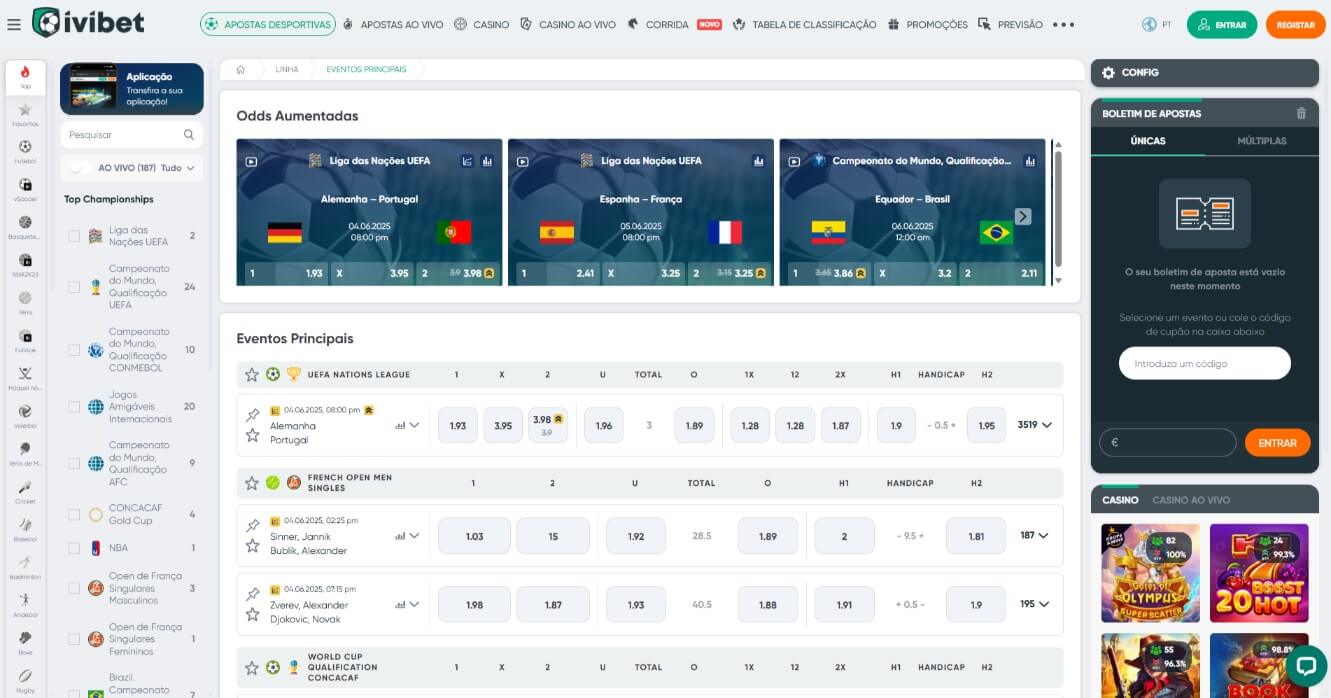Open the CASINO AO VIVO menu item

[x=575, y=24]
